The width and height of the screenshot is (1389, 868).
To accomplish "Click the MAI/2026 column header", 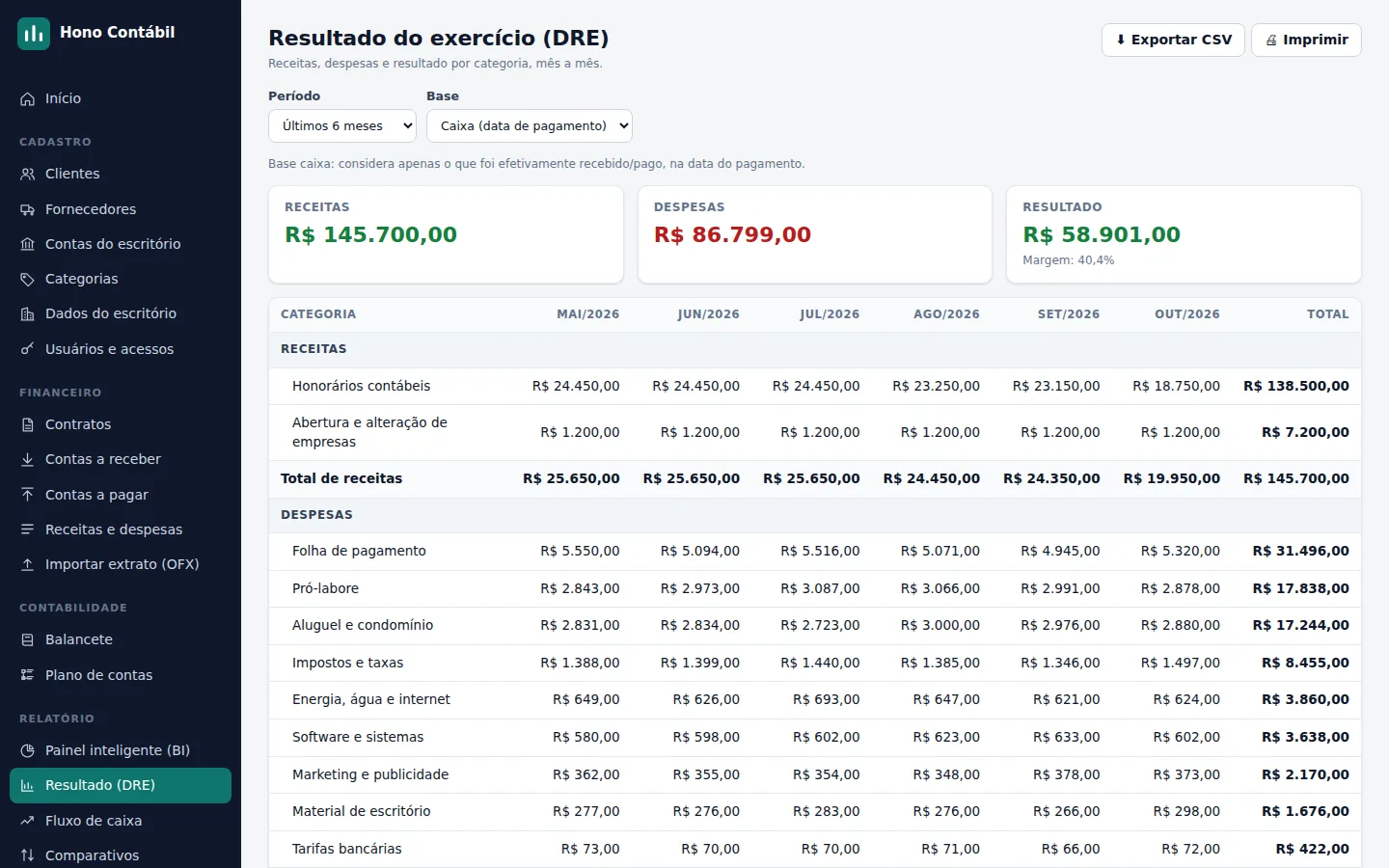I will (588, 314).
